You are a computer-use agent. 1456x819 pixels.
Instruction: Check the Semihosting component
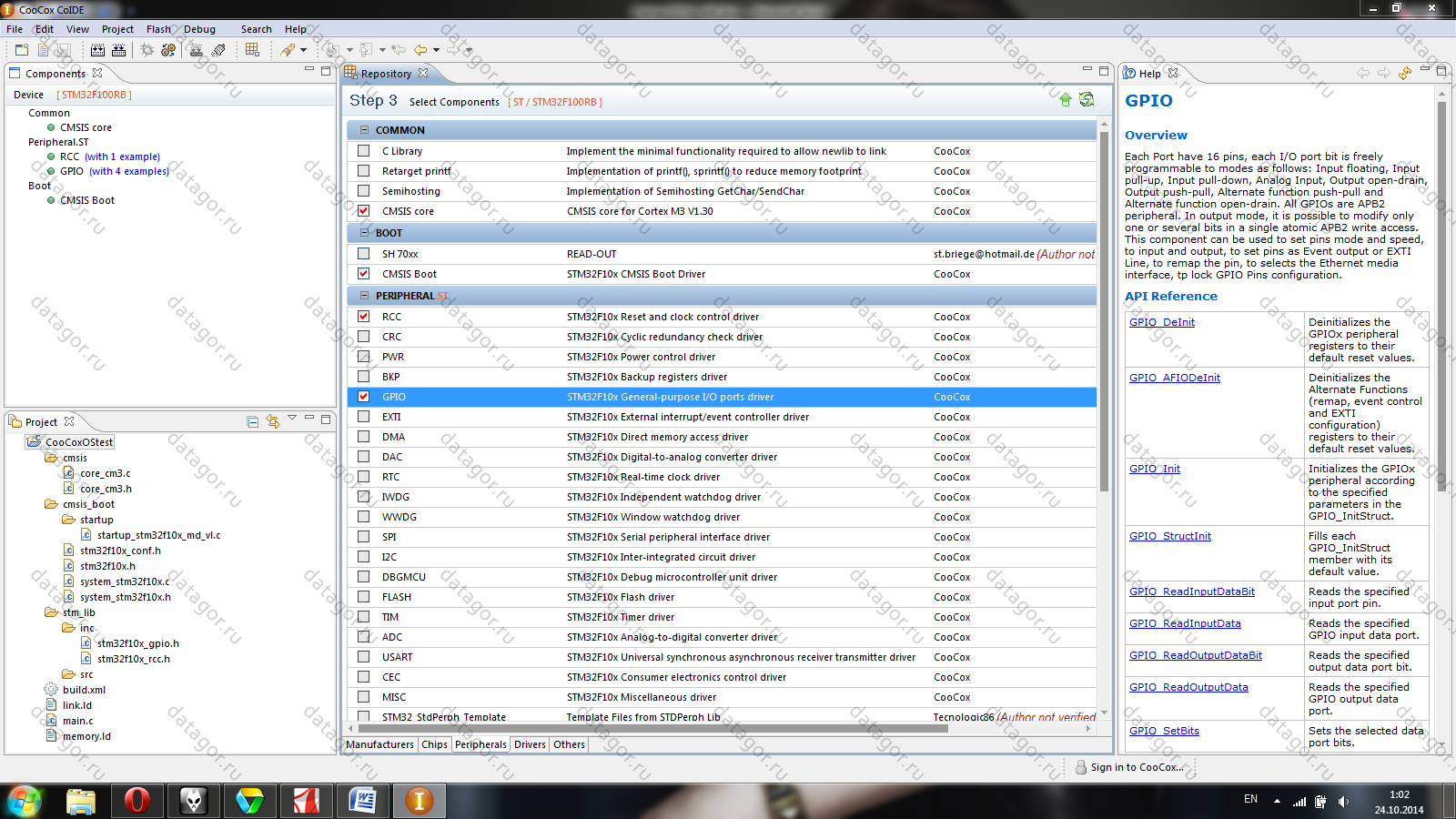click(x=364, y=191)
